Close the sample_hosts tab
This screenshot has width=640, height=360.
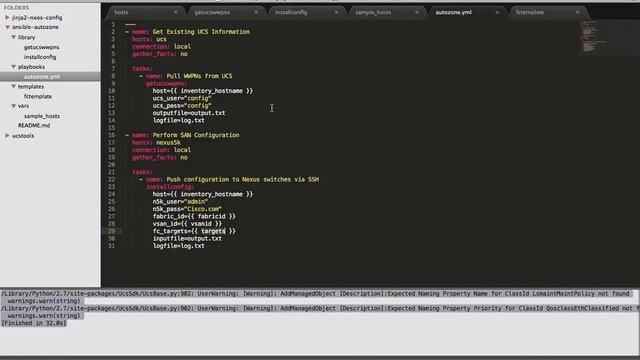pos(417,12)
